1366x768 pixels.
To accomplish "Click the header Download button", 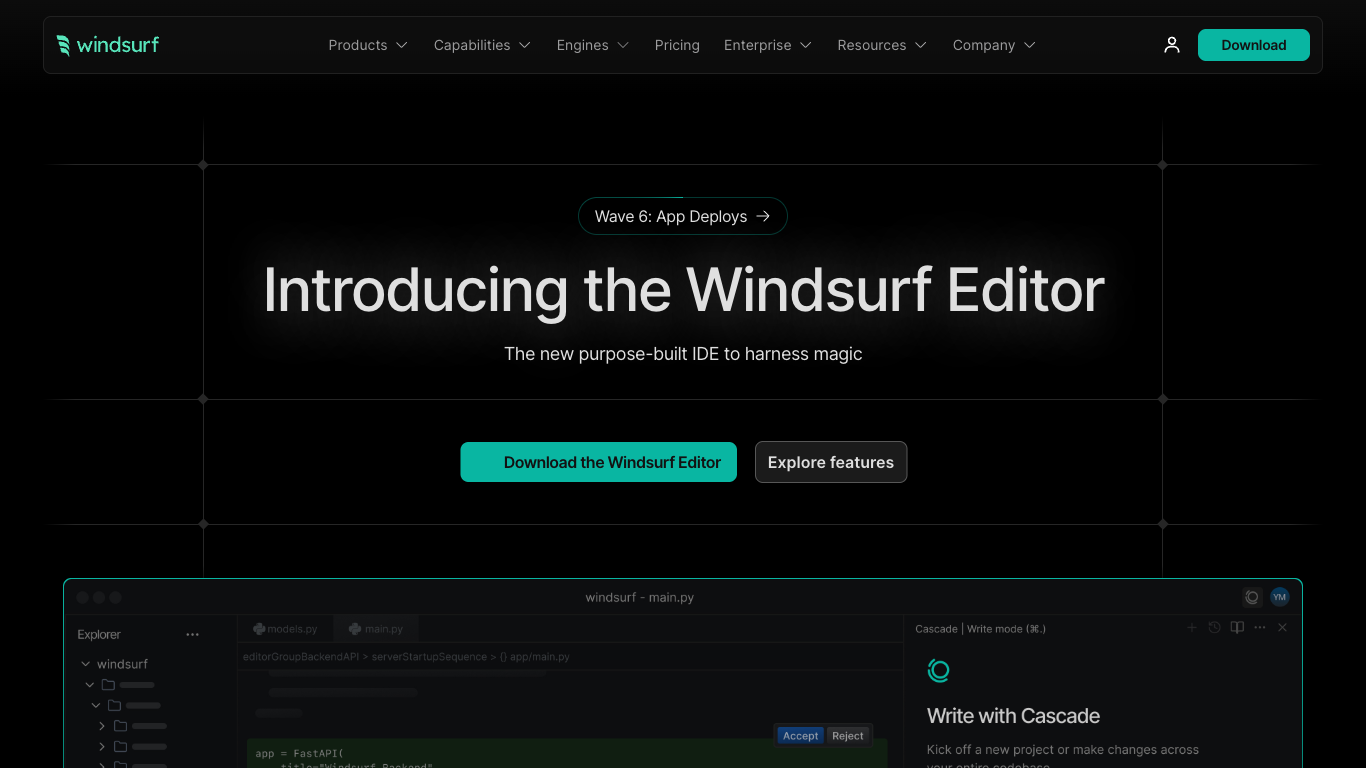I will 1254,45.
